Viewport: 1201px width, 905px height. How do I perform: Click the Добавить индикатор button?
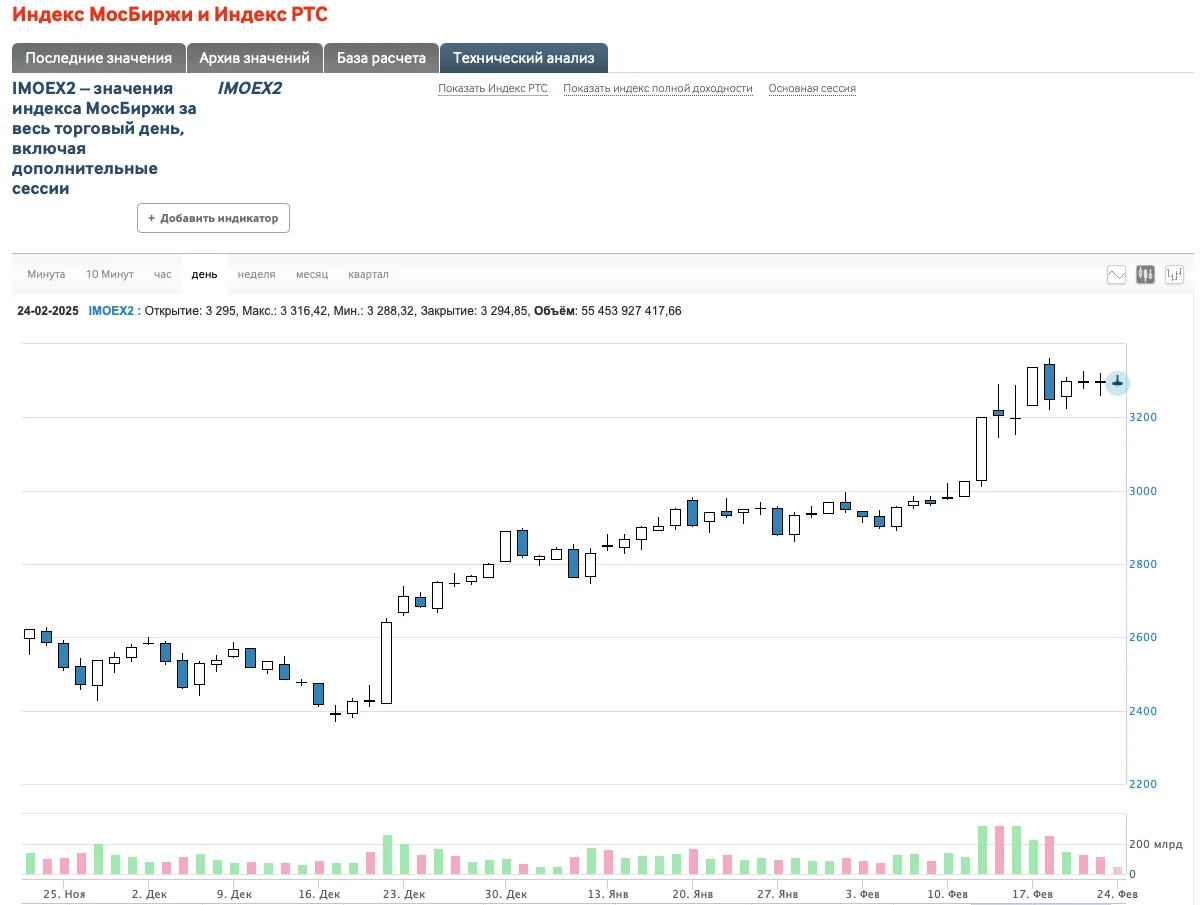click(213, 218)
